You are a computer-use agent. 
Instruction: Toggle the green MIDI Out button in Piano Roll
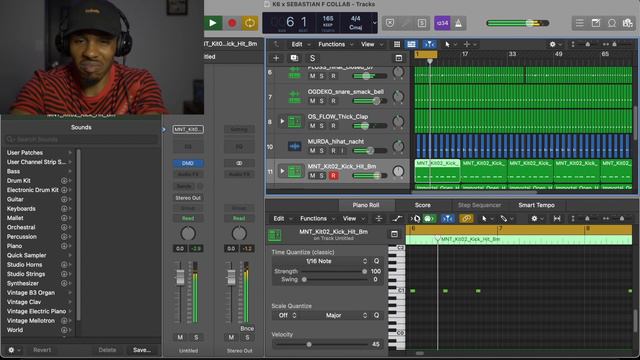tap(428, 219)
